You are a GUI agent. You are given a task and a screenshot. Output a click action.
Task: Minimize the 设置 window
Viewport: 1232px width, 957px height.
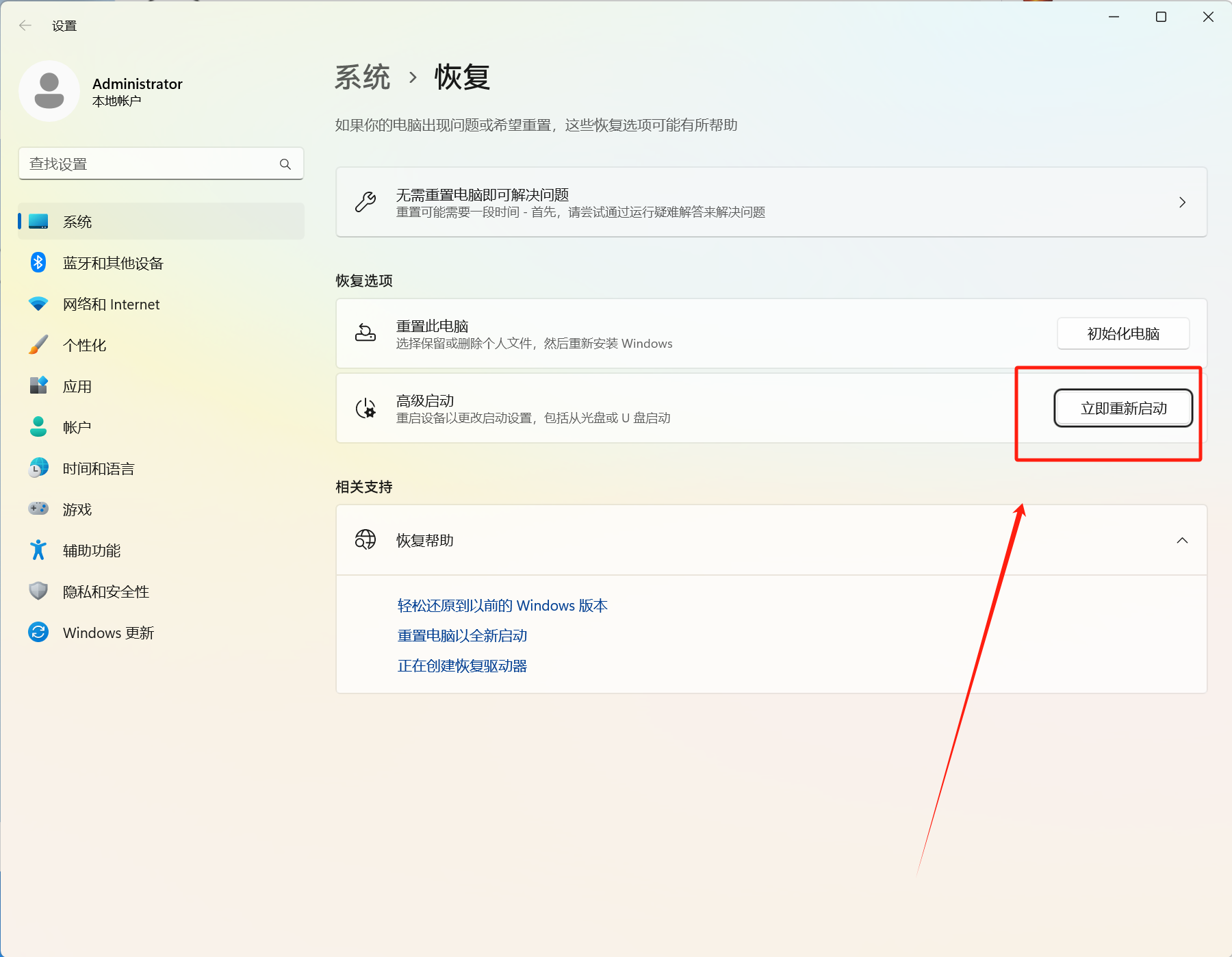(x=1114, y=16)
